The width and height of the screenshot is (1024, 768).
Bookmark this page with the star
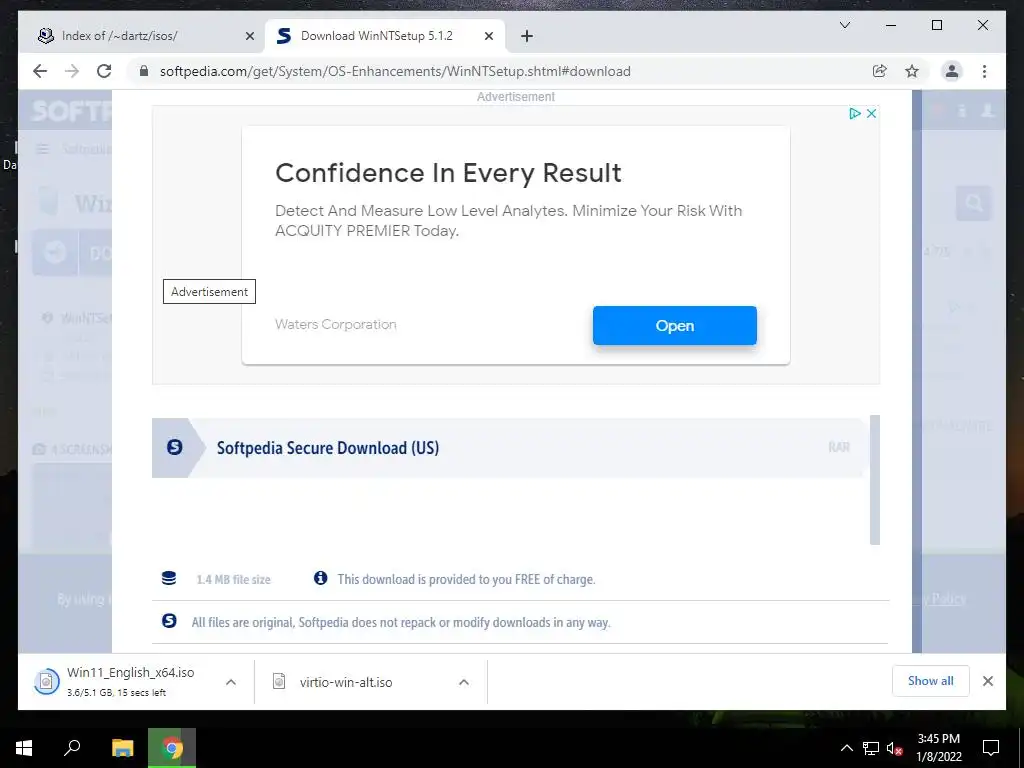point(912,71)
